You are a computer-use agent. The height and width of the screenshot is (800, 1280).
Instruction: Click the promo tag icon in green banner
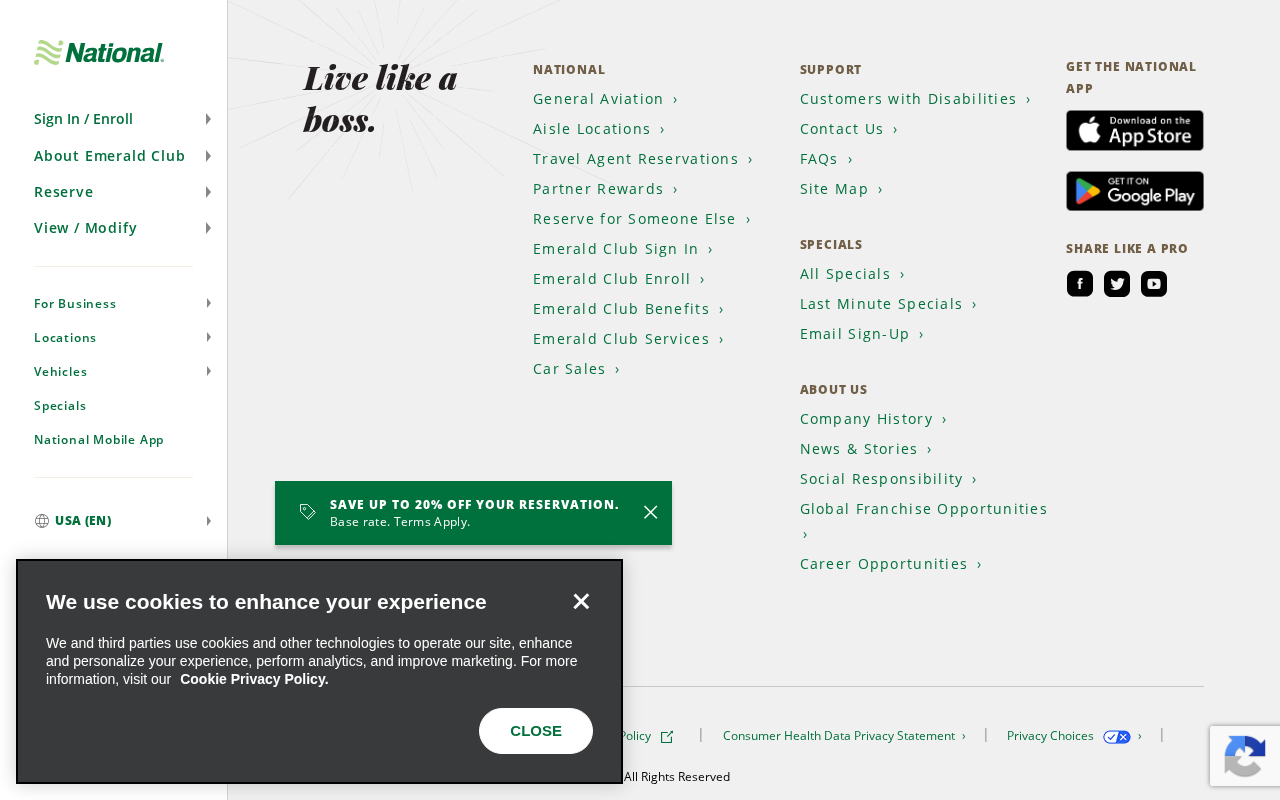tap(308, 512)
